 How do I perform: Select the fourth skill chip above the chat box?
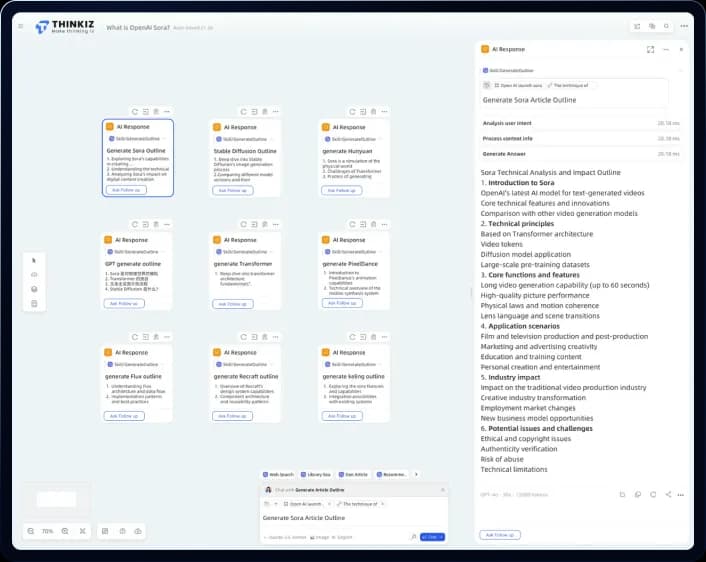[x=392, y=475]
